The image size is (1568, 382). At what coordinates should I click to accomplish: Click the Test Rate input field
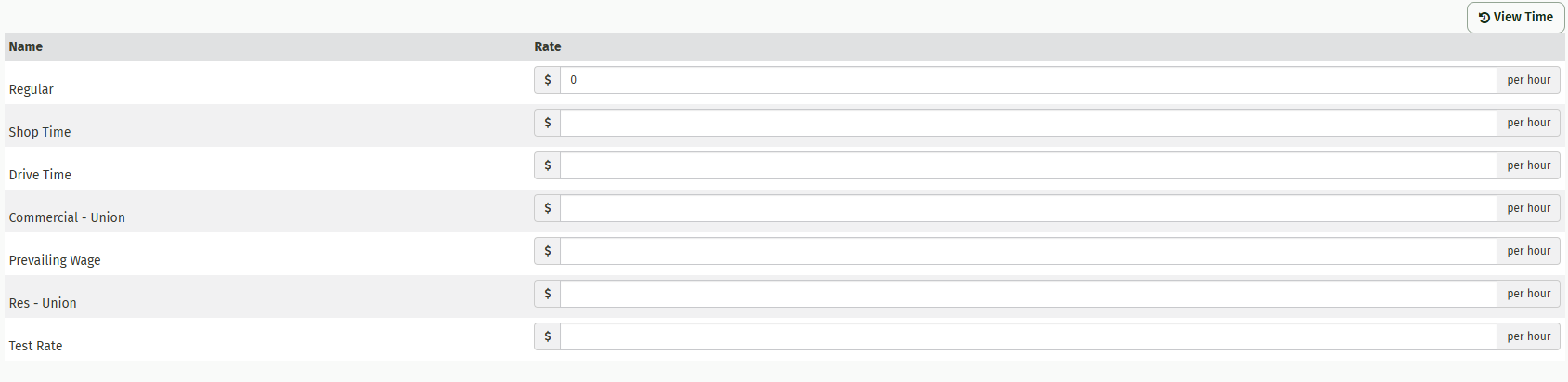pos(1028,336)
